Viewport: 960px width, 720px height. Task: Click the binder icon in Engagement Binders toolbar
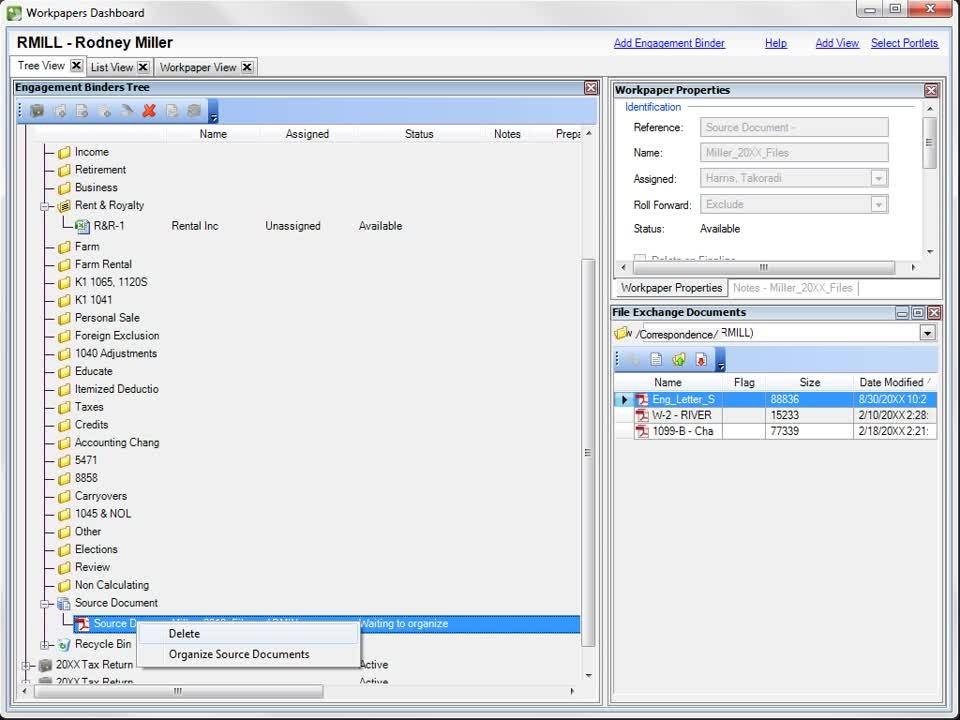coord(37,111)
